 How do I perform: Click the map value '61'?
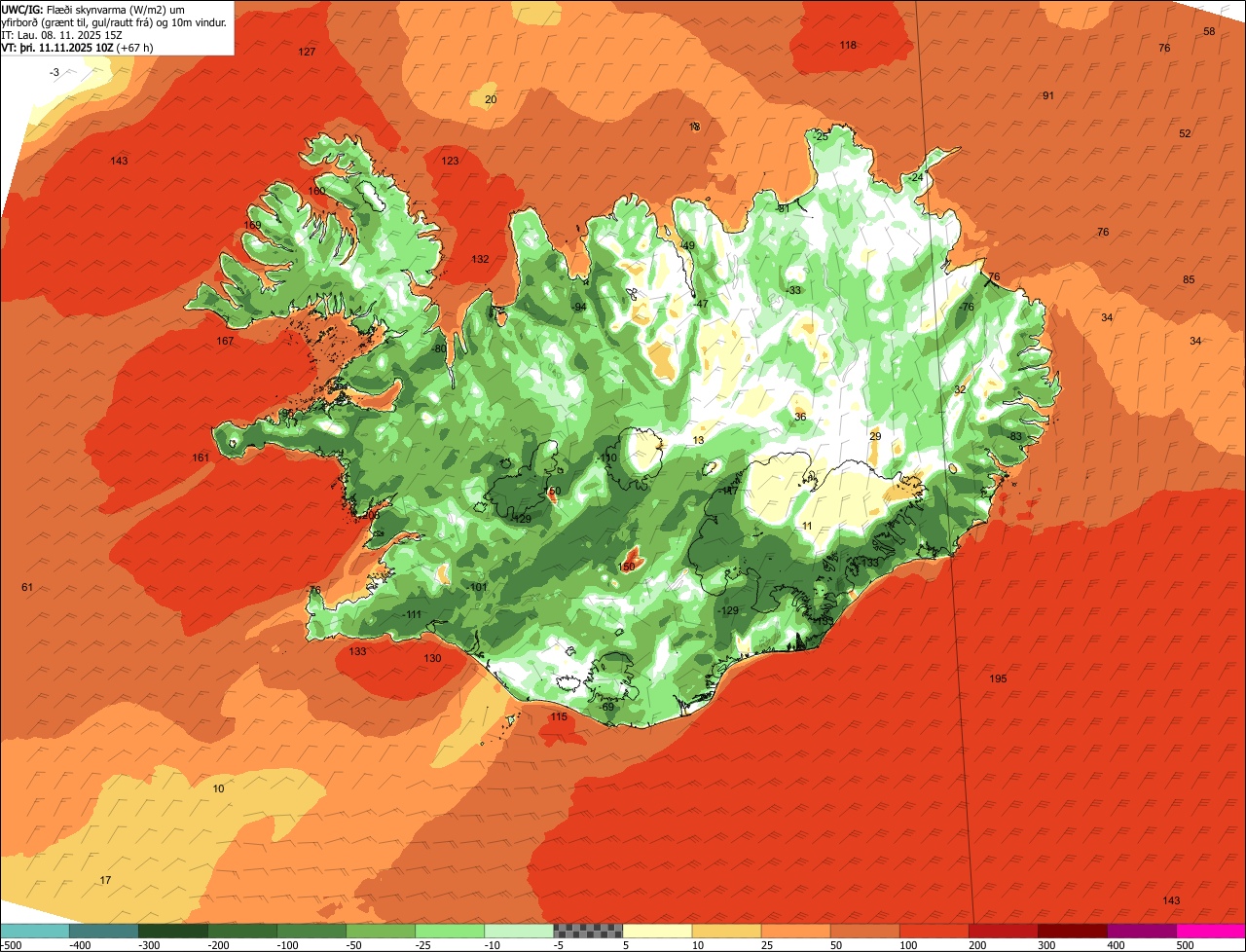tap(27, 587)
